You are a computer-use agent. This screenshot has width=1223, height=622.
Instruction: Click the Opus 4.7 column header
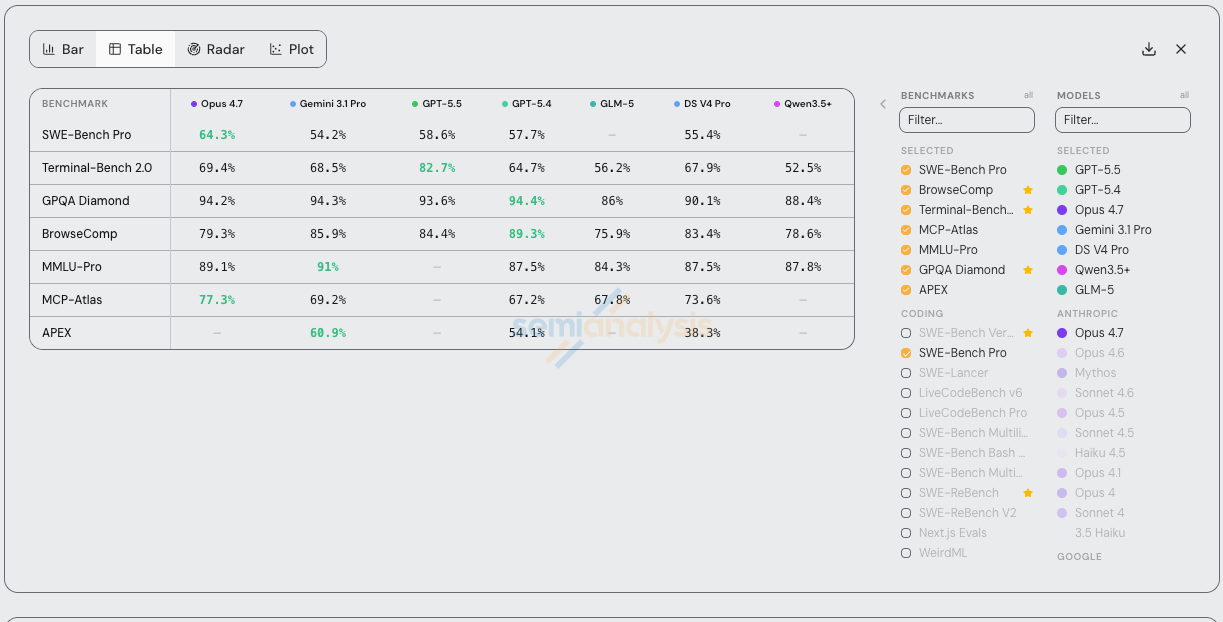click(217, 104)
